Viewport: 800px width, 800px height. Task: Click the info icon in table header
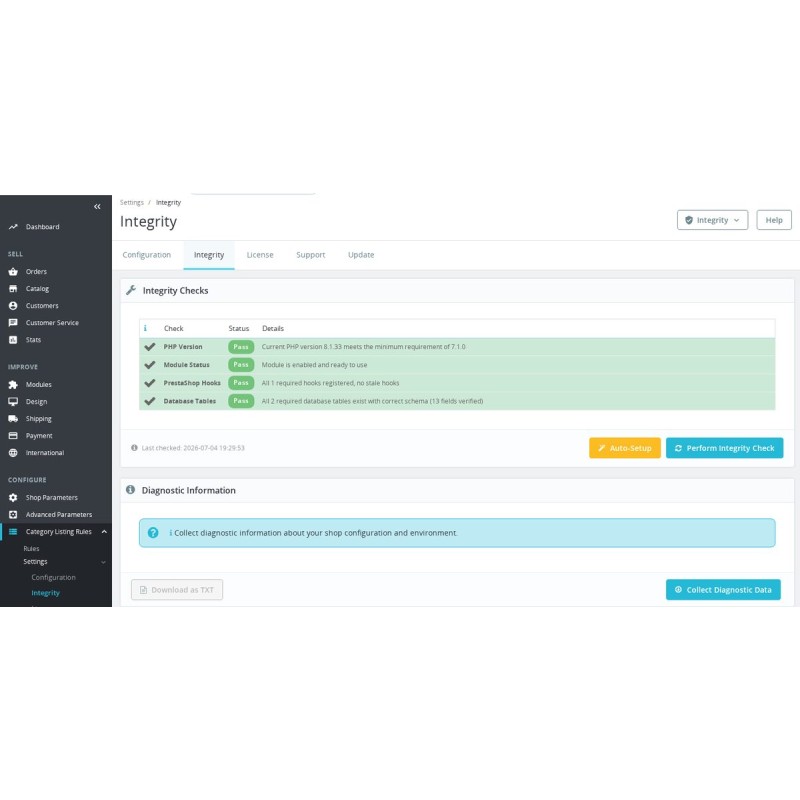tap(145, 329)
